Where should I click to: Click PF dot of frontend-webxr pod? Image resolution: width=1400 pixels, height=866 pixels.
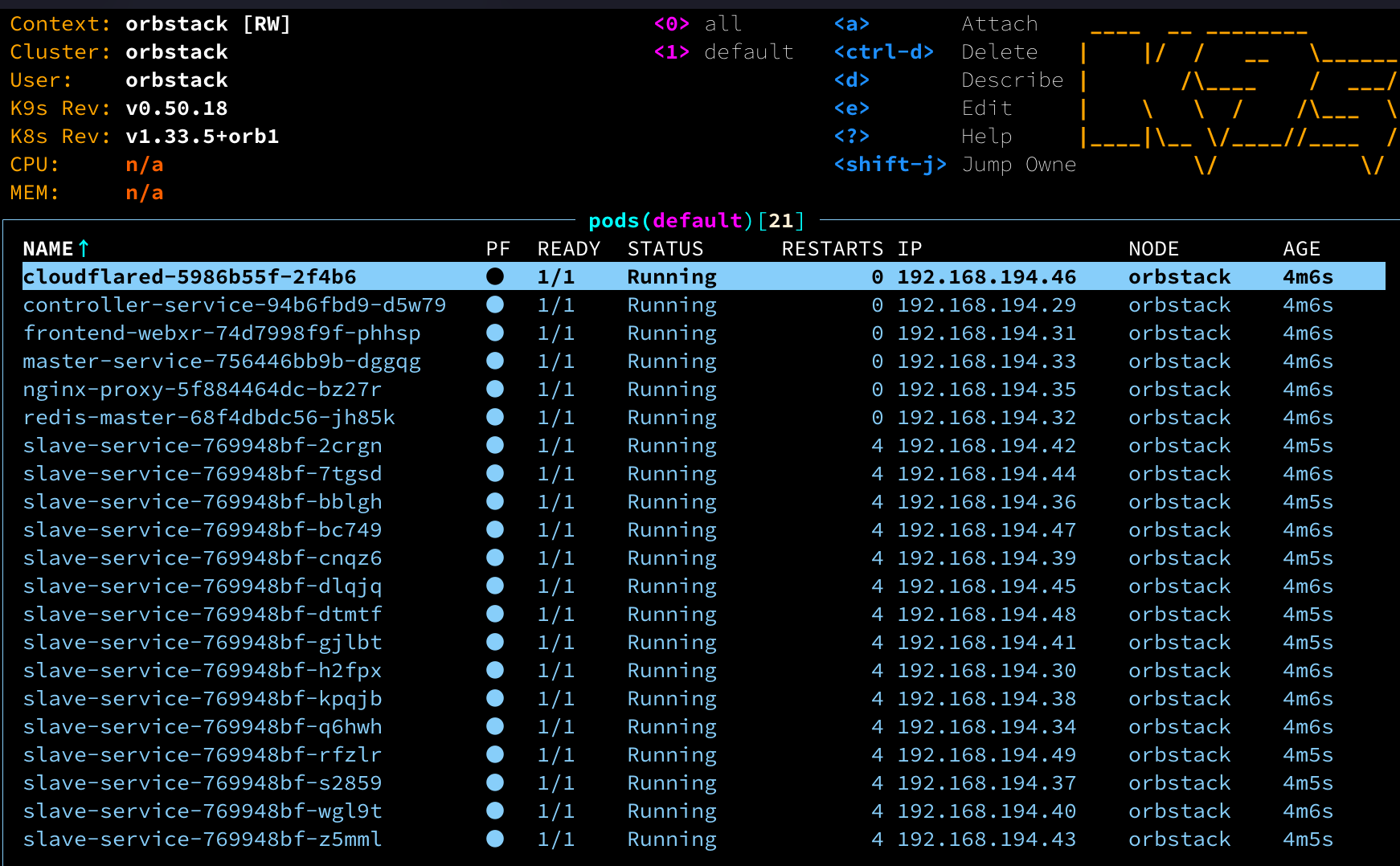tap(495, 333)
